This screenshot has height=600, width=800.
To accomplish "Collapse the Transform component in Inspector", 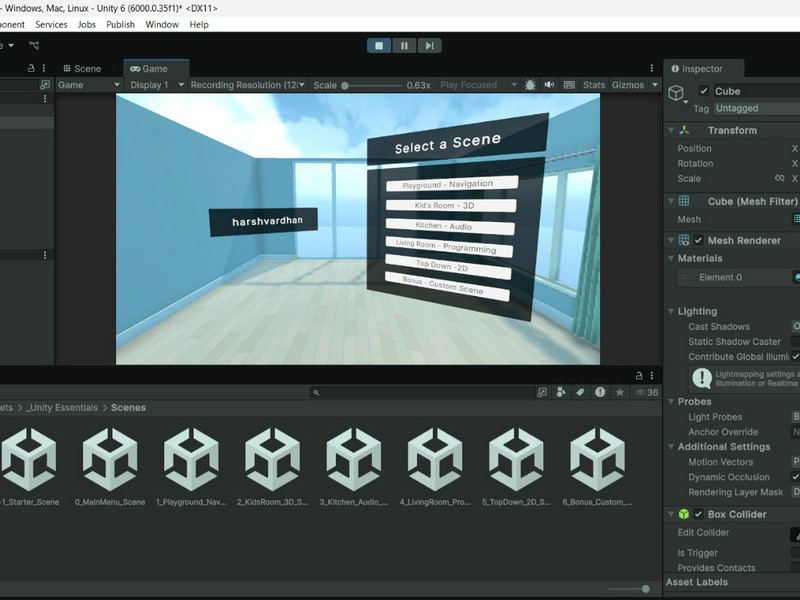I will (x=670, y=130).
